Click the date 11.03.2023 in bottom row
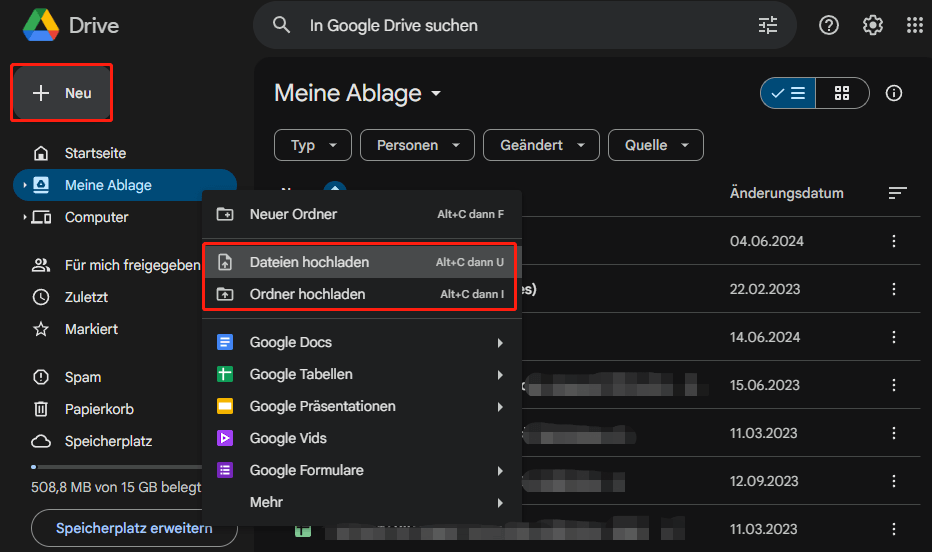932x552 pixels. click(x=763, y=529)
